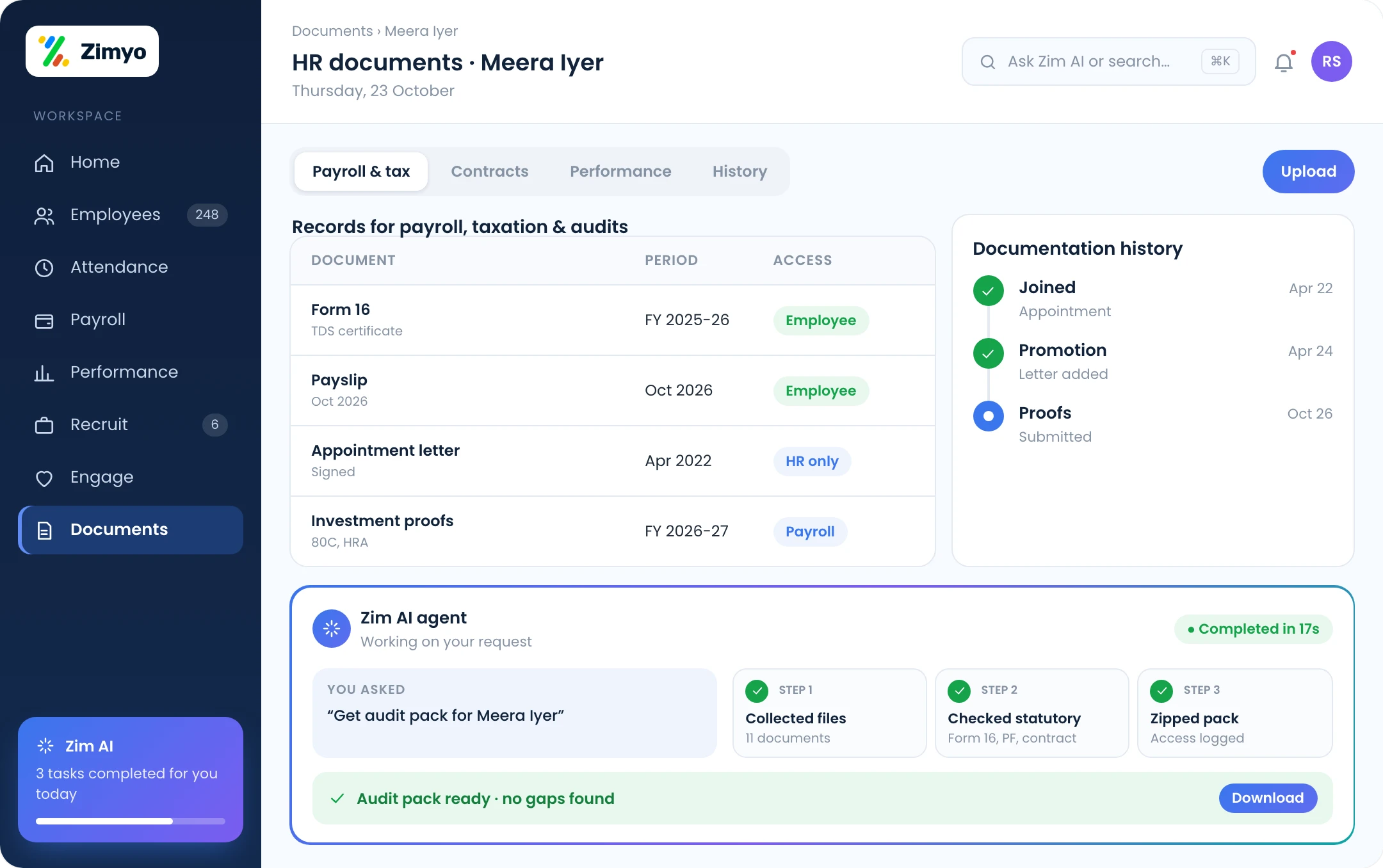Viewport: 1383px width, 868px height.
Task: Switch to Payroll & tax tab
Action: point(361,172)
